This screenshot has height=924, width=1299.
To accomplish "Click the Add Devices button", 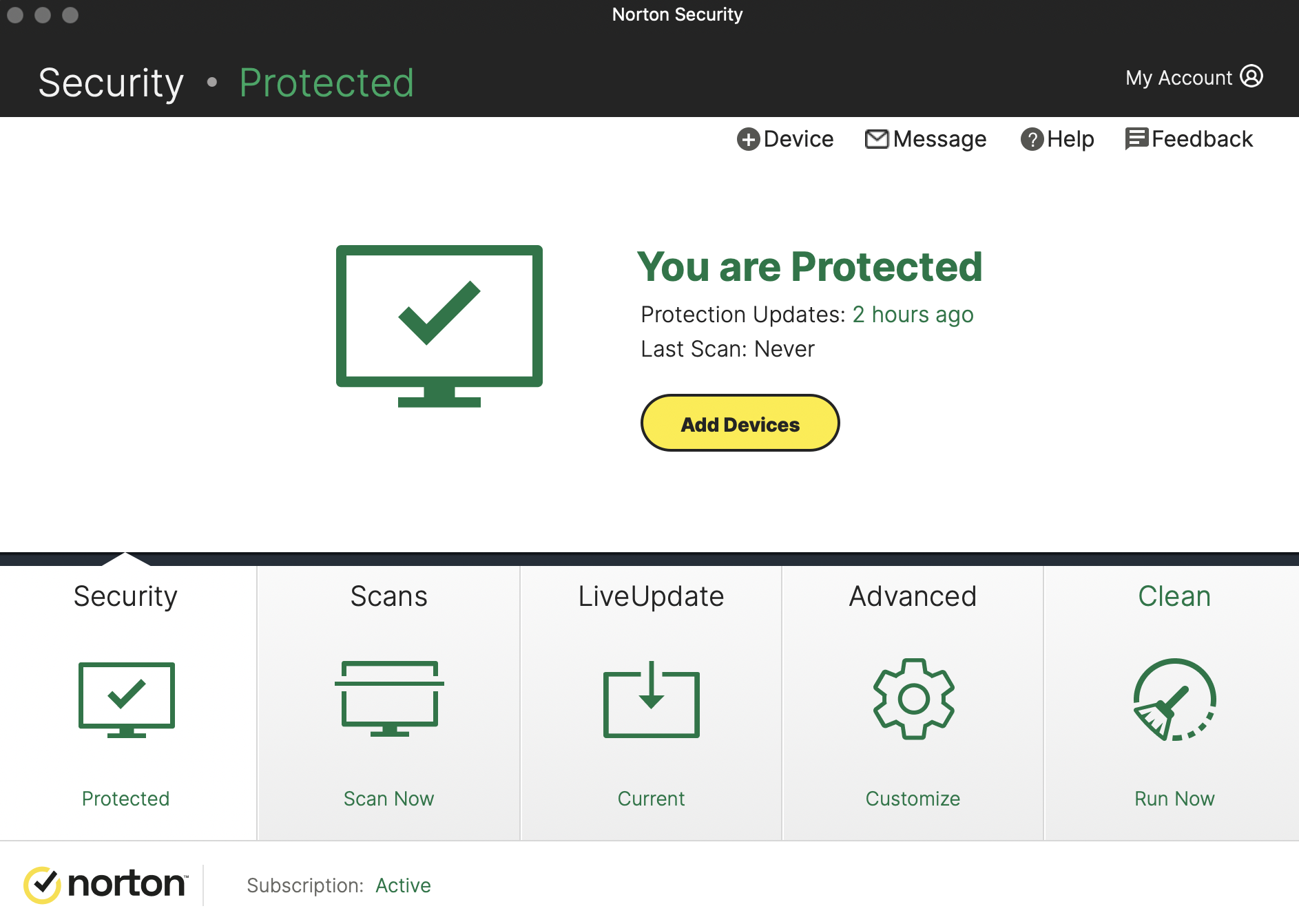I will [740, 423].
